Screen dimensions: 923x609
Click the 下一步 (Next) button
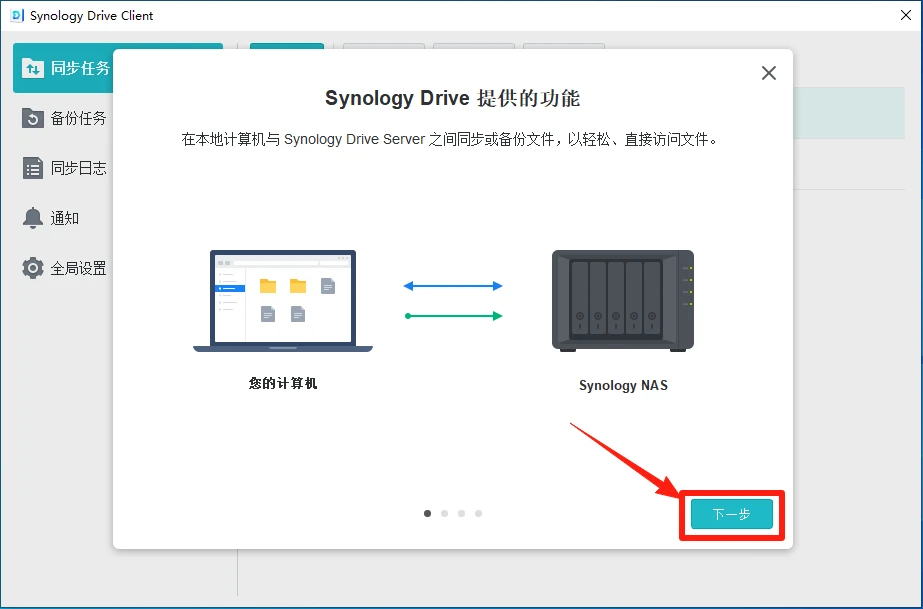click(x=732, y=514)
